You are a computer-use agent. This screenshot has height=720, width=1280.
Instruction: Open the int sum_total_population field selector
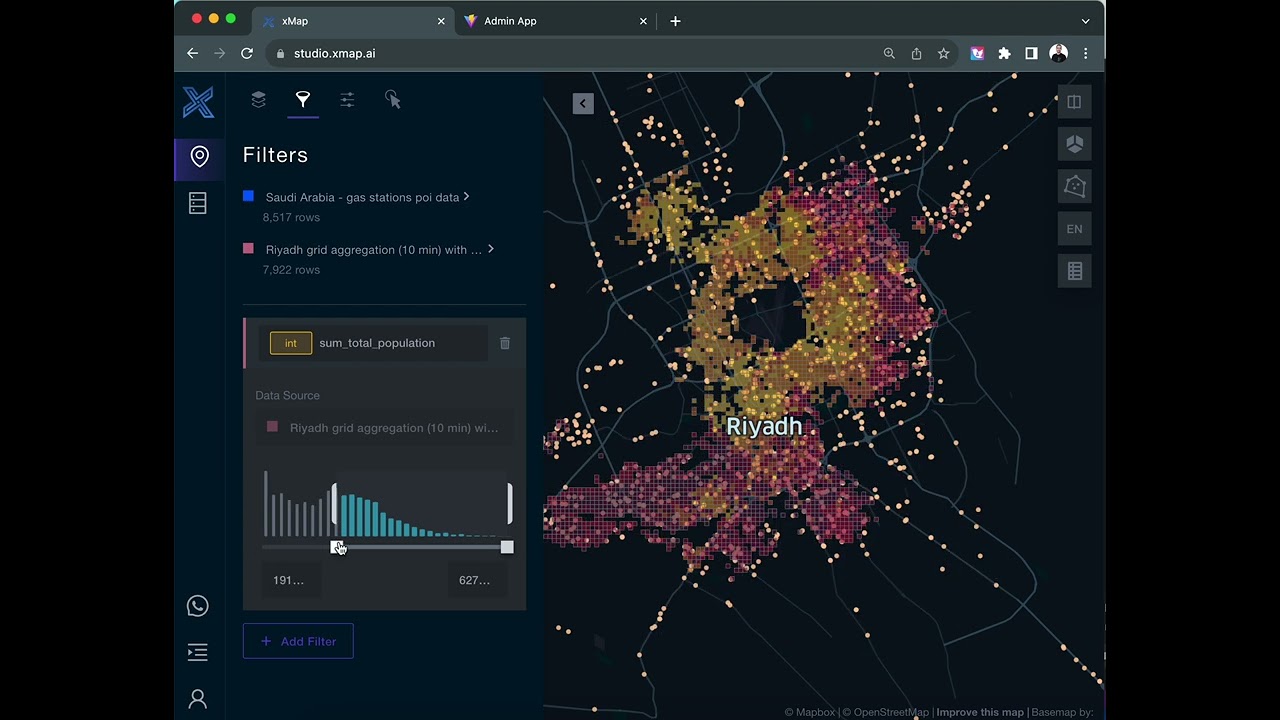point(373,343)
